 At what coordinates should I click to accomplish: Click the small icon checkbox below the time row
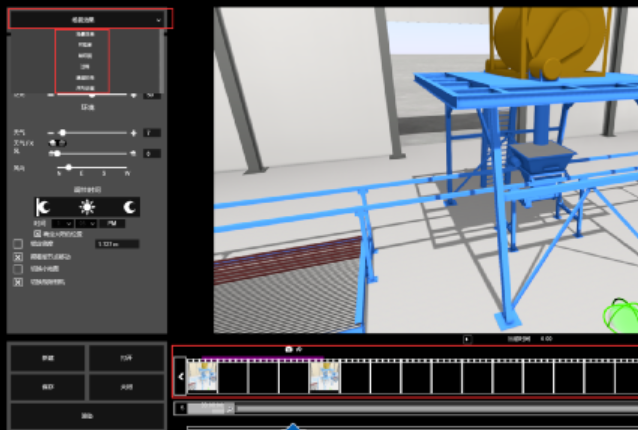tap(37, 234)
